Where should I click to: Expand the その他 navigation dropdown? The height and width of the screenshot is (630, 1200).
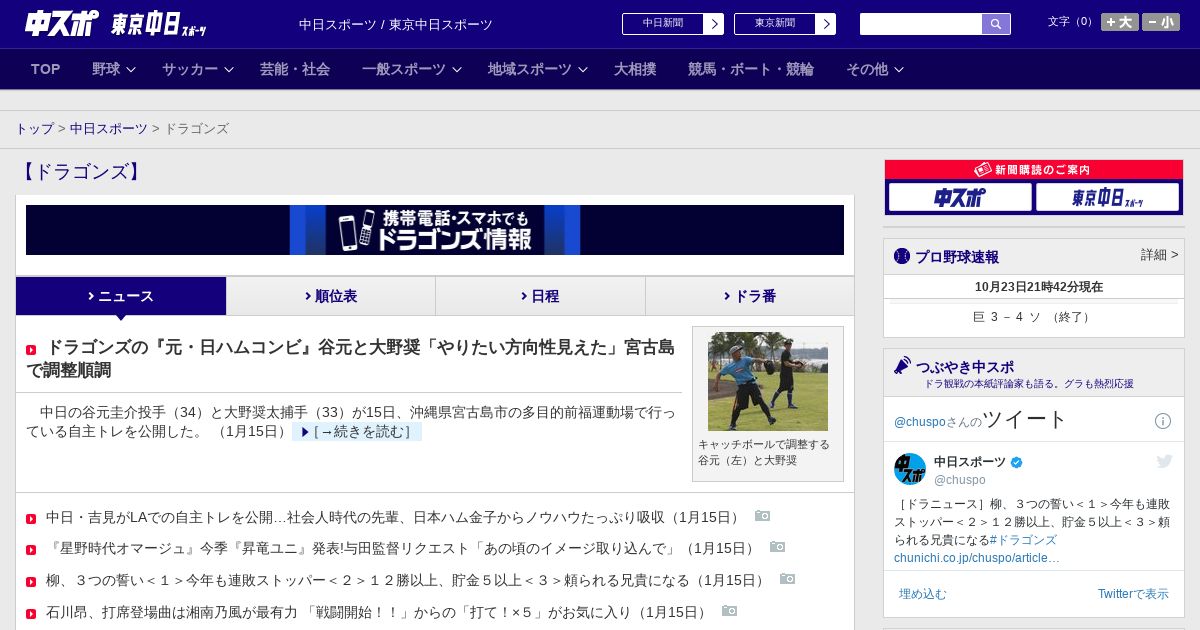pyautogui.click(x=875, y=69)
